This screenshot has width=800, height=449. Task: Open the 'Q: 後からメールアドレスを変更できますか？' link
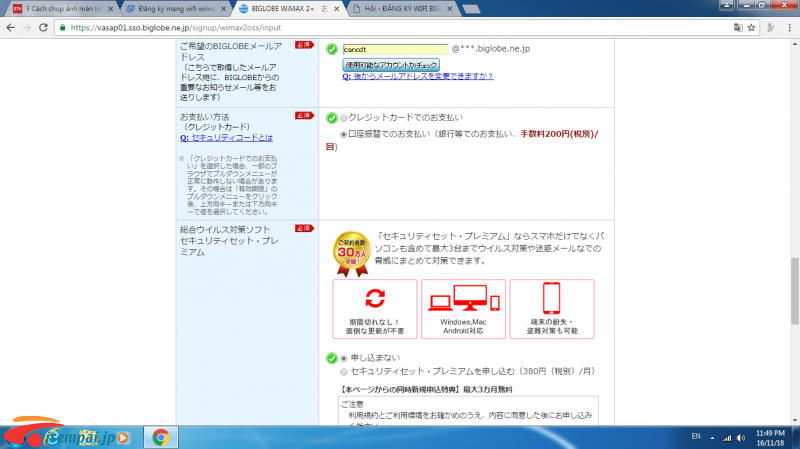[418, 76]
